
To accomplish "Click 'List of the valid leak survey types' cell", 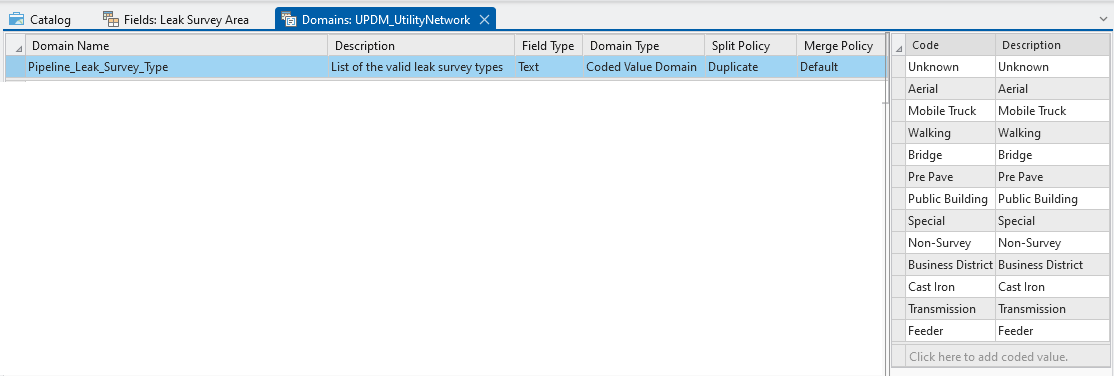I will [421, 68].
